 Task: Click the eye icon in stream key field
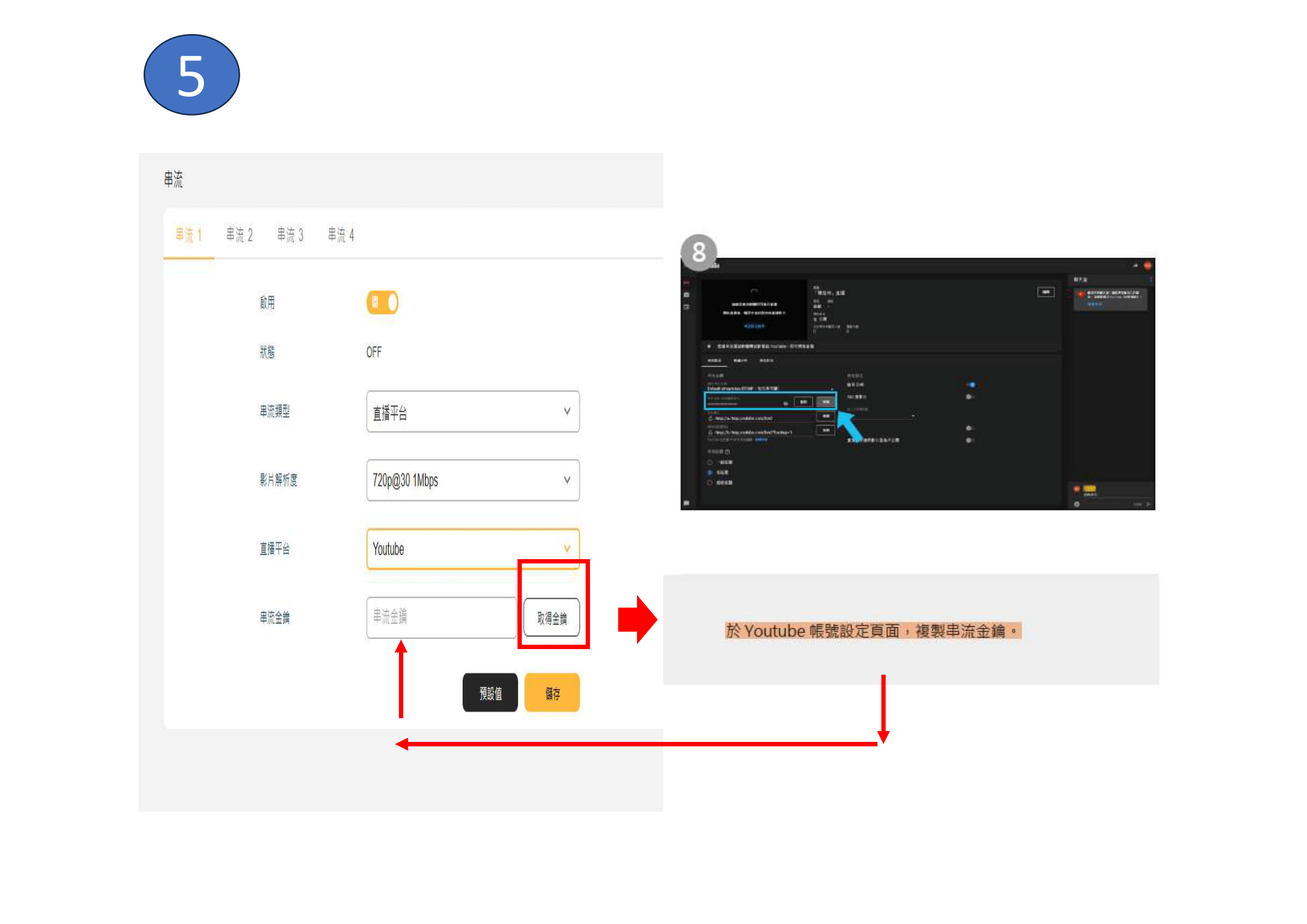click(786, 403)
